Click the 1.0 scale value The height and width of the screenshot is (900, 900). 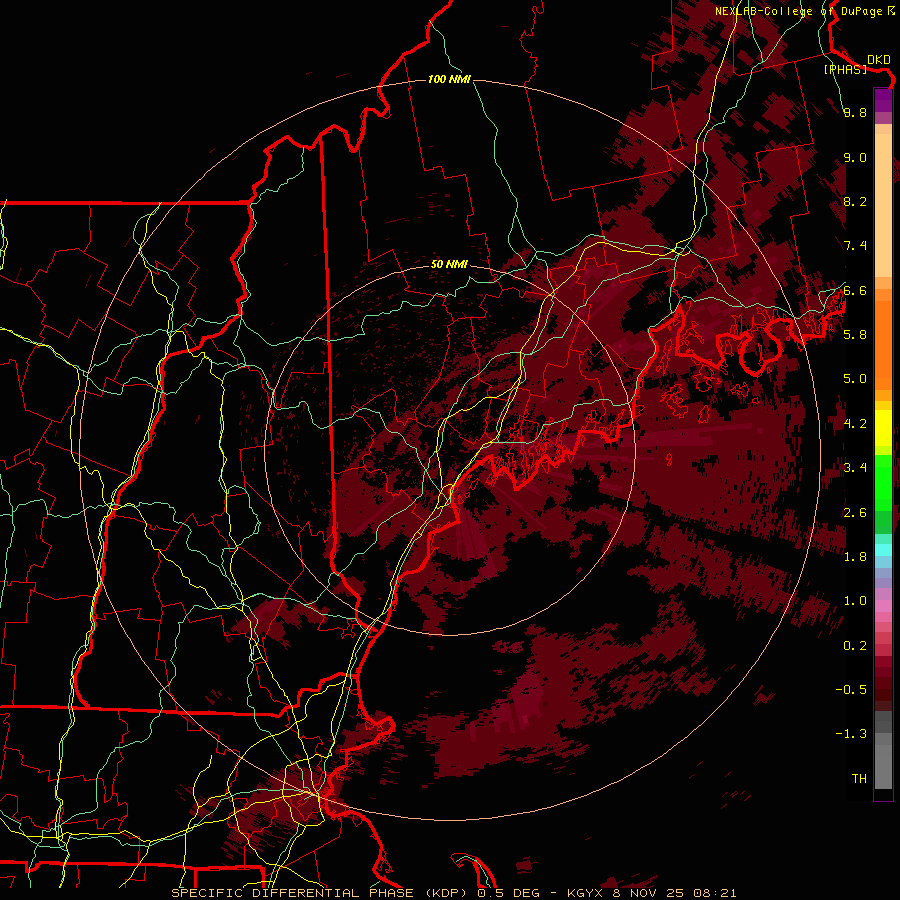pyautogui.click(x=855, y=601)
